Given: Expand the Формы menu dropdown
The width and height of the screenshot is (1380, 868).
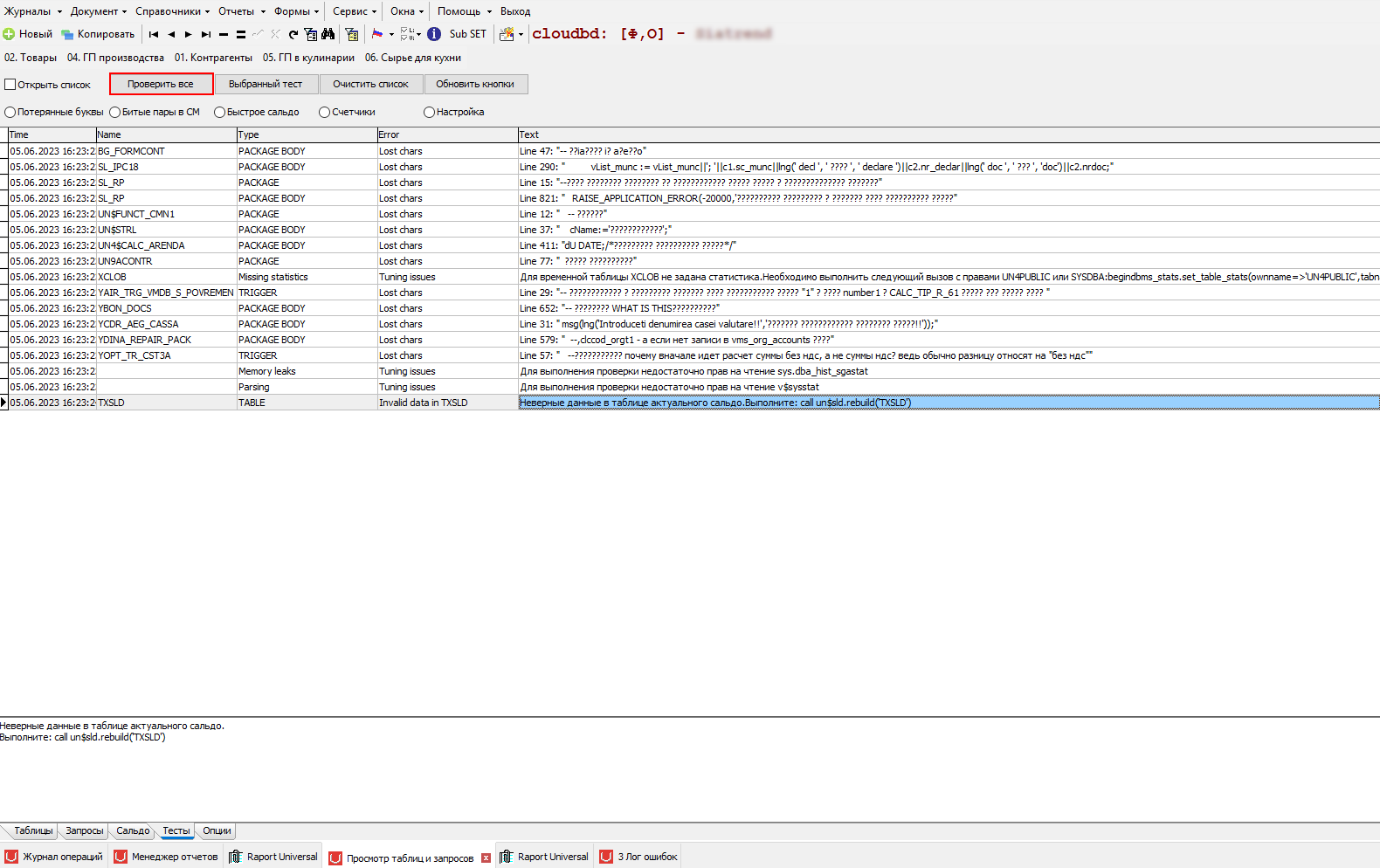Looking at the screenshot, I should point(316,12).
